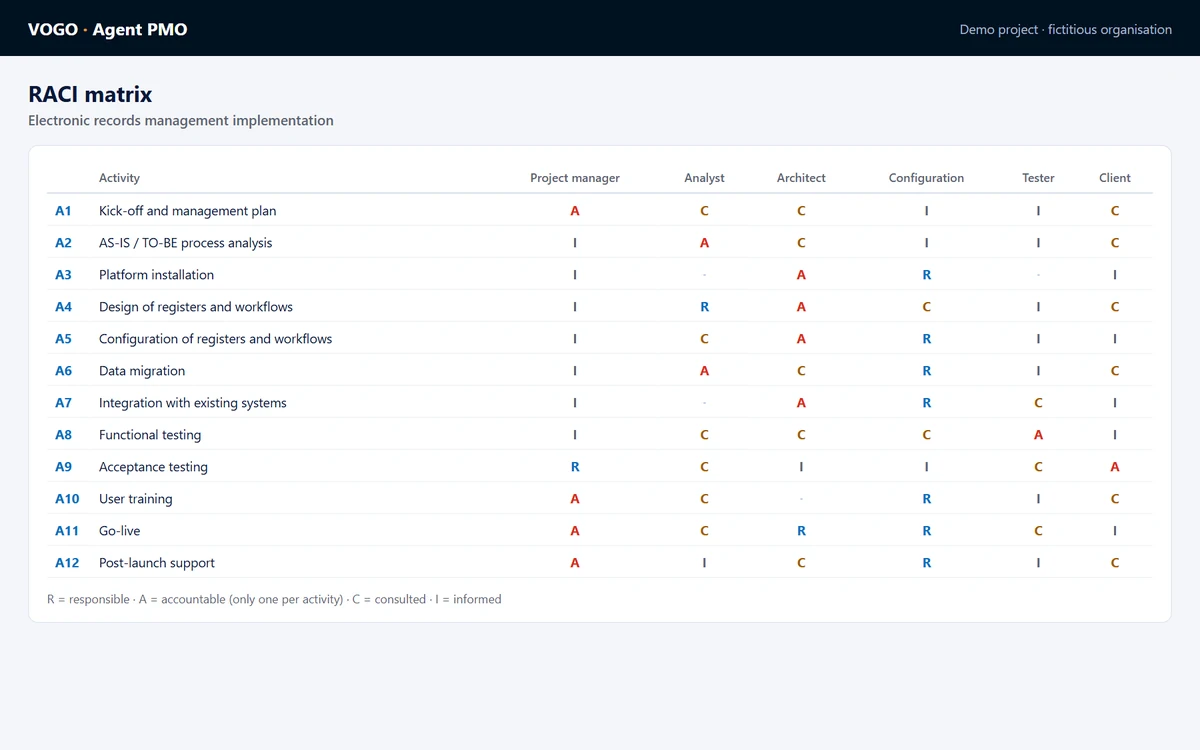Screen dimensions: 1200x750
Task: Click the Client column header
Action: [x=1115, y=178]
